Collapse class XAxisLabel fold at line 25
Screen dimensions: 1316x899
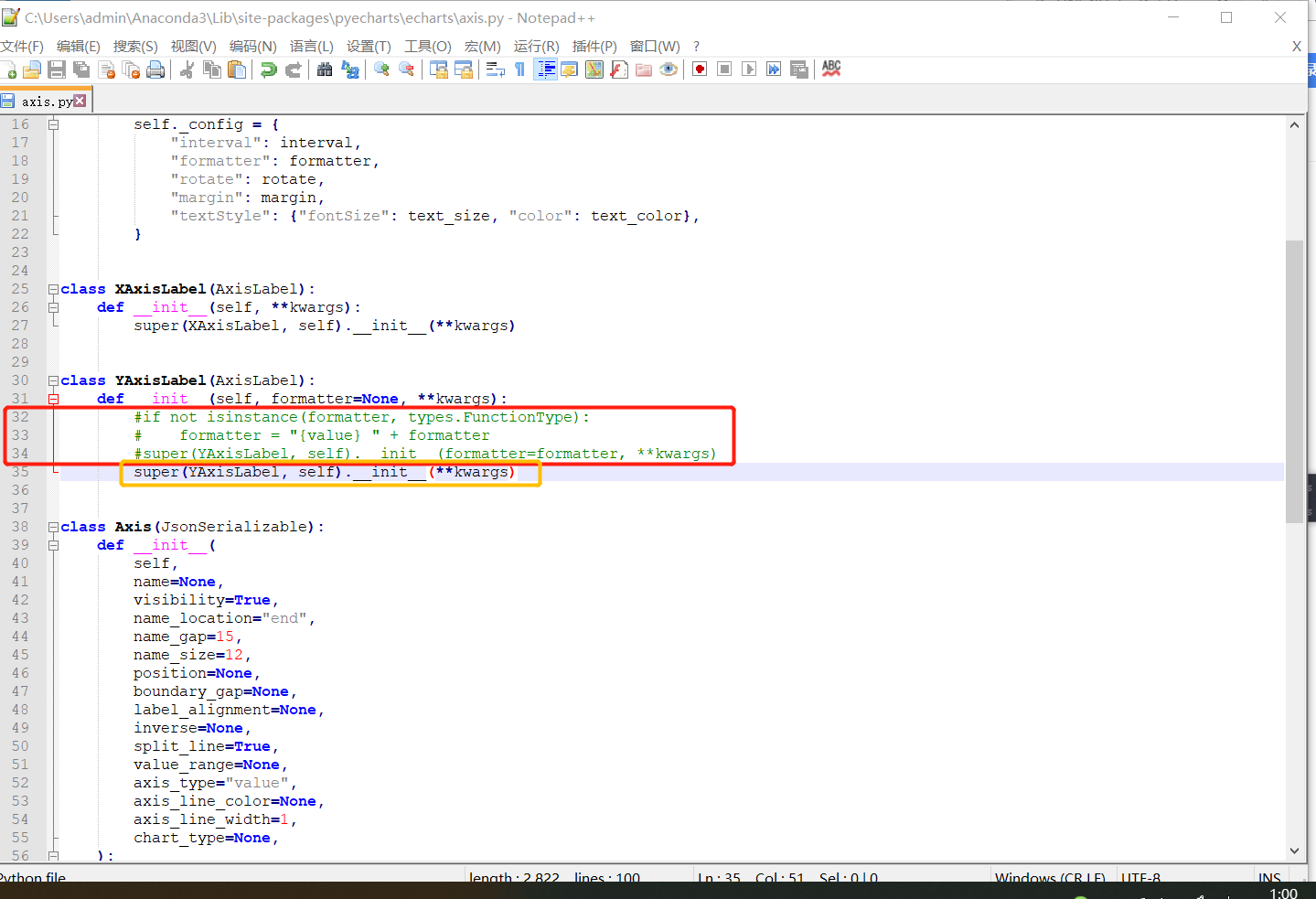[x=53, y=289]
